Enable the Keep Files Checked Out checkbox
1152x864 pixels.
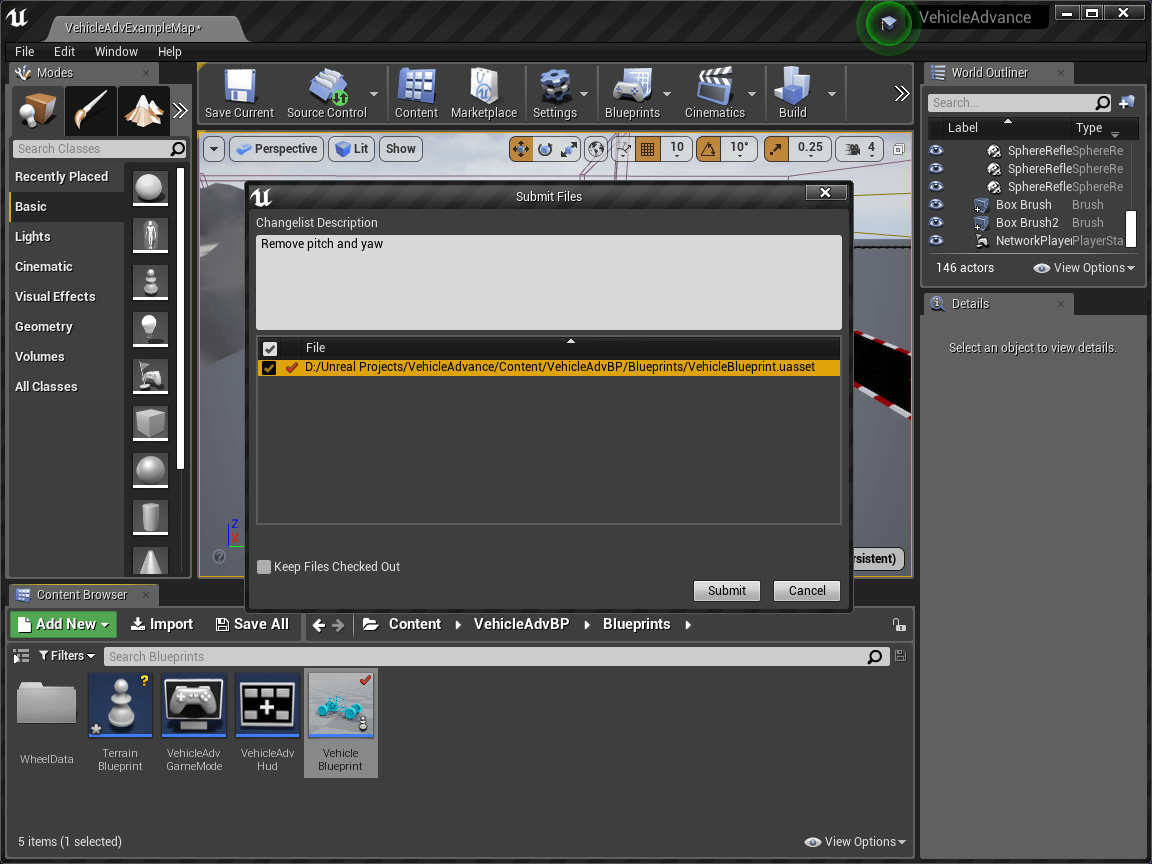[264, 567]
